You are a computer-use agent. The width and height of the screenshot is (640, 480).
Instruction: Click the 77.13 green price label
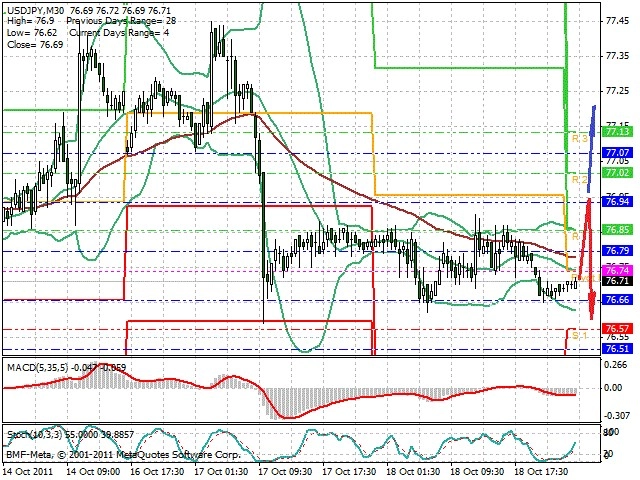point(617,132)
